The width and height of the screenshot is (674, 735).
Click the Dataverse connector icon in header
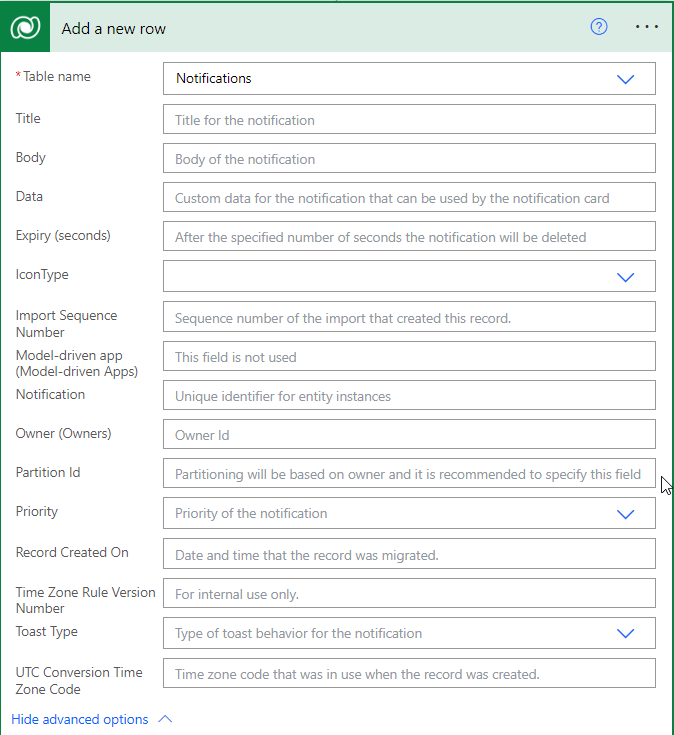(x=26, y=28)
